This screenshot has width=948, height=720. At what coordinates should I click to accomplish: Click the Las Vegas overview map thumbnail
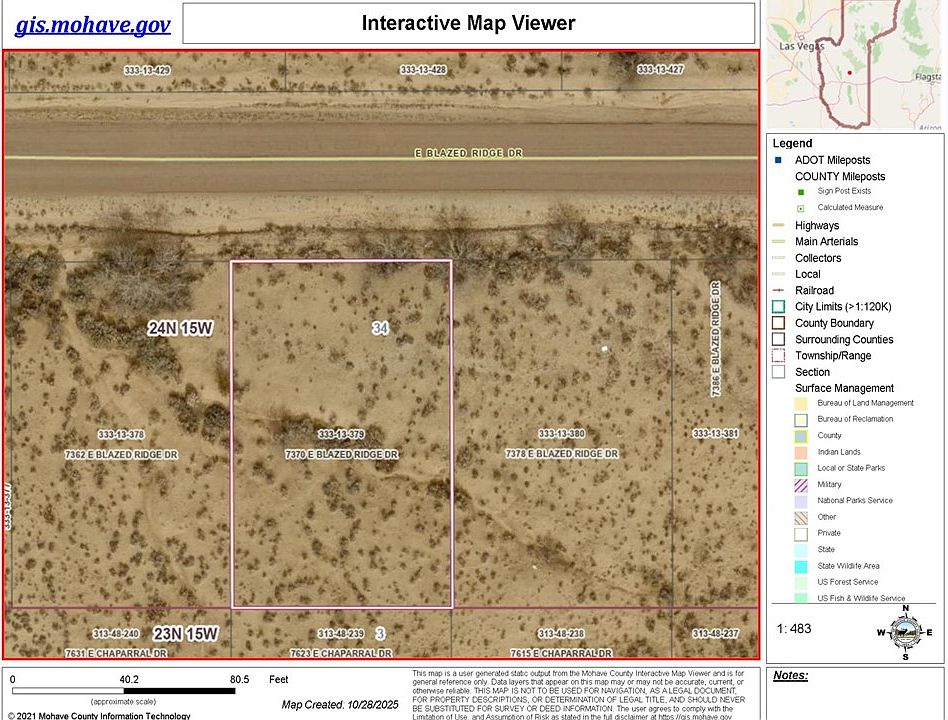click(x=854, y=65)
